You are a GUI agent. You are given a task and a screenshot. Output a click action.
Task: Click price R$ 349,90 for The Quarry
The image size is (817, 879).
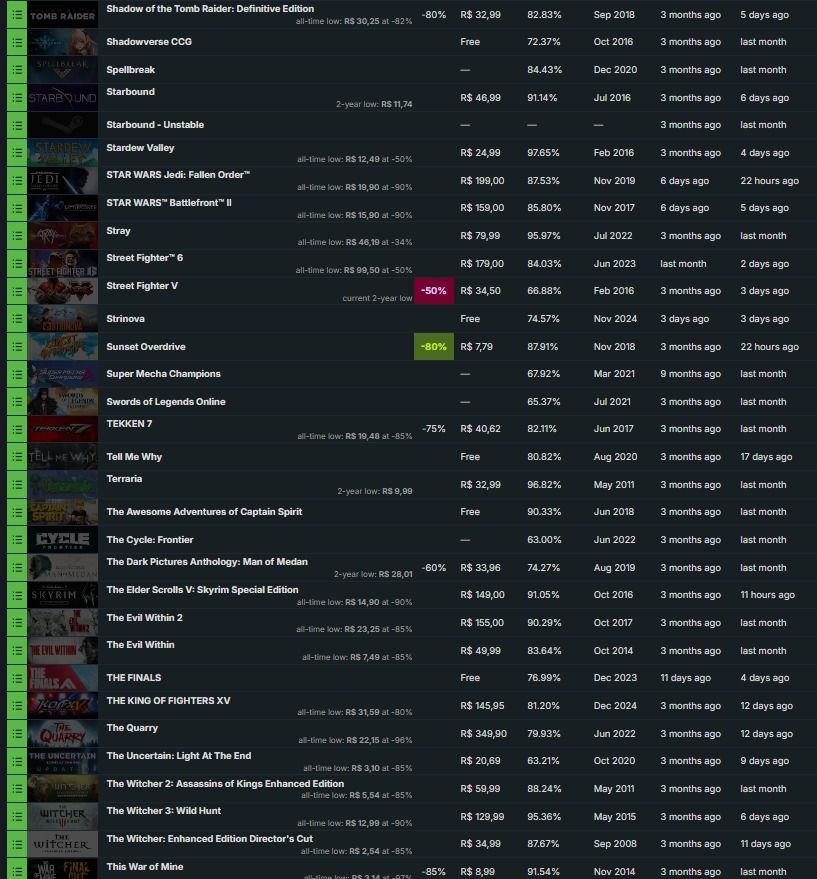pos(483,733)
